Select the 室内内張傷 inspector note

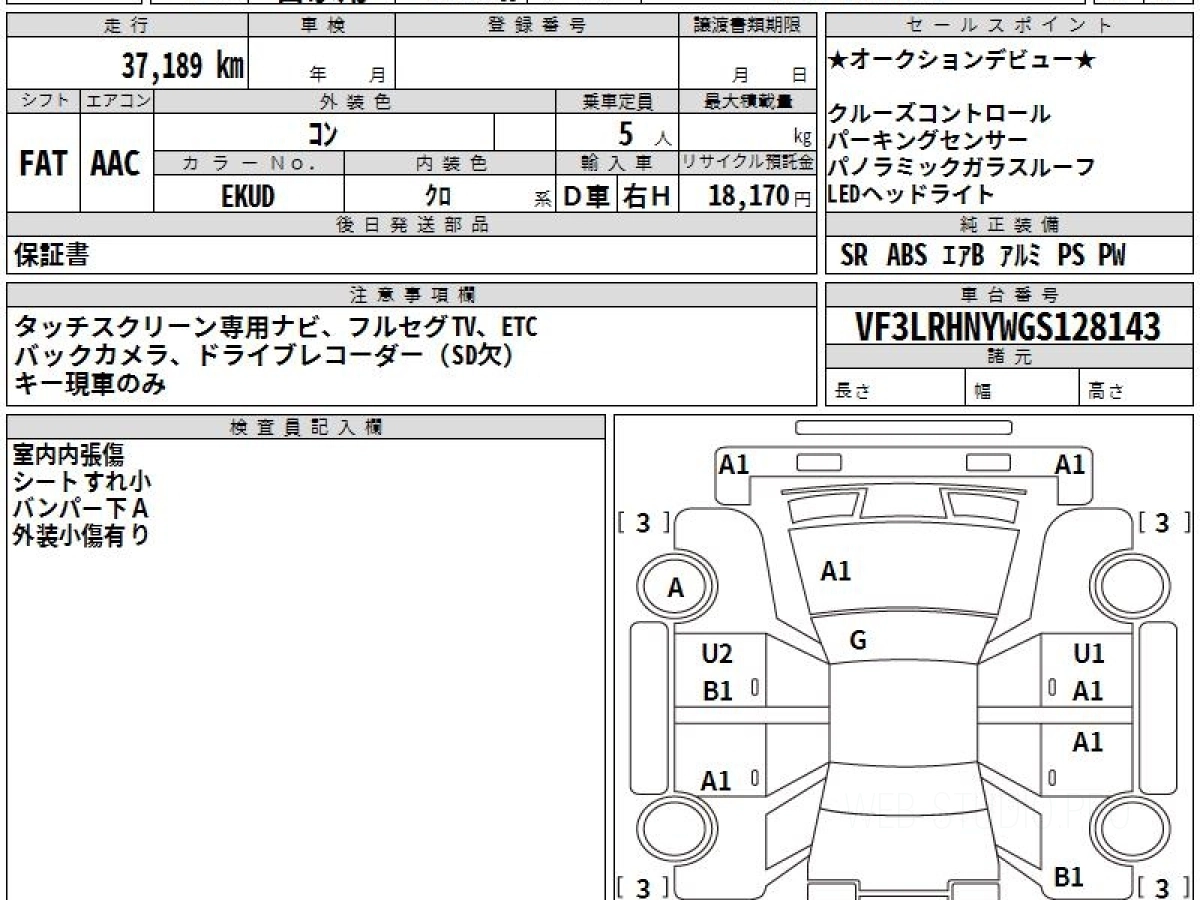69,455
